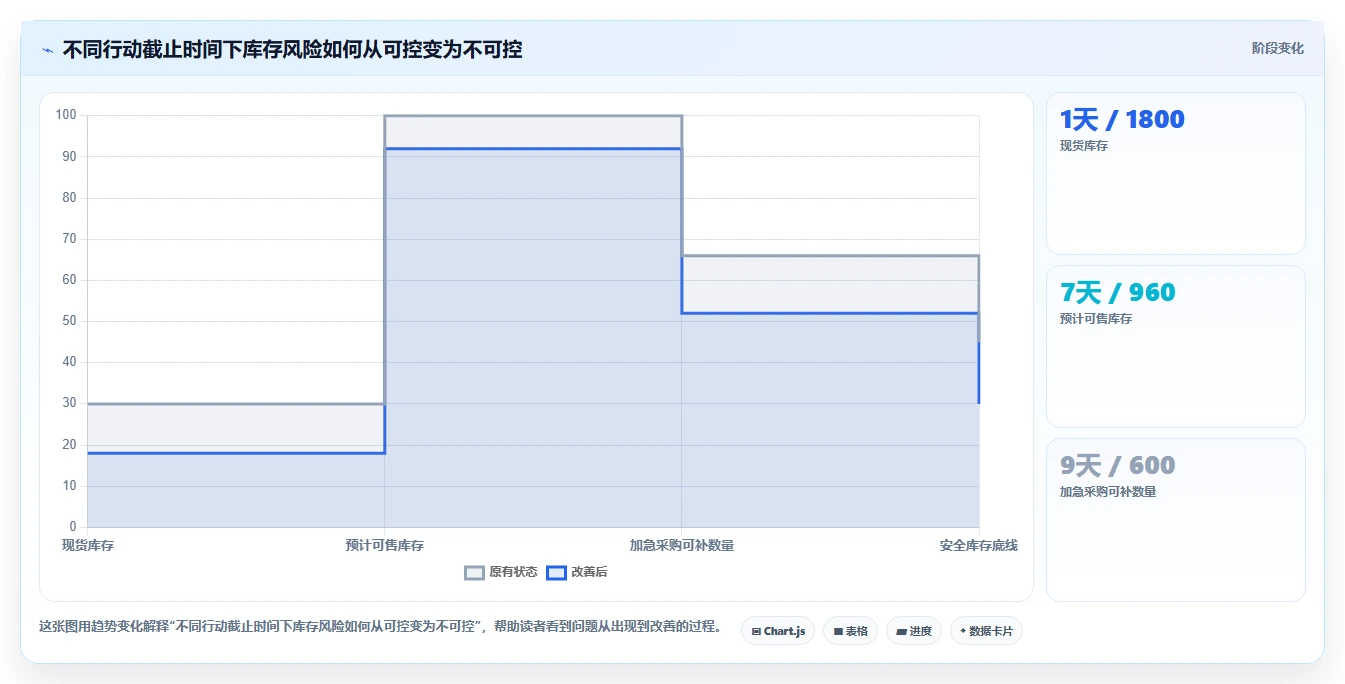
Task: Click the blue 改善后 legend color box
Action: [x=557, y=572]
